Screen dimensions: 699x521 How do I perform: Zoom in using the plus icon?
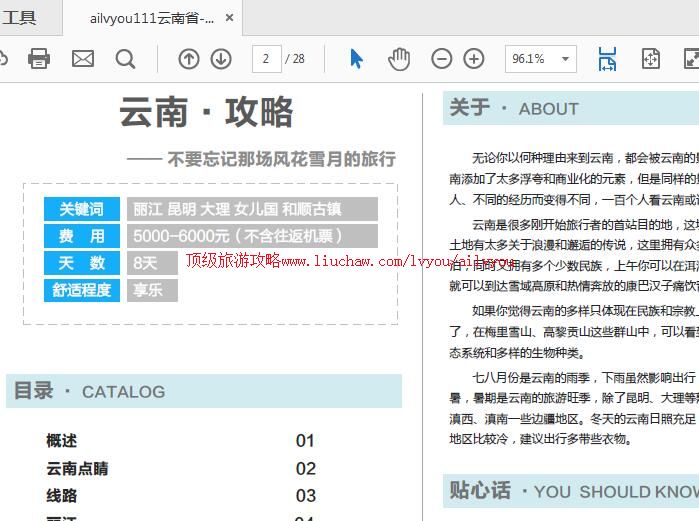point(474,59)
